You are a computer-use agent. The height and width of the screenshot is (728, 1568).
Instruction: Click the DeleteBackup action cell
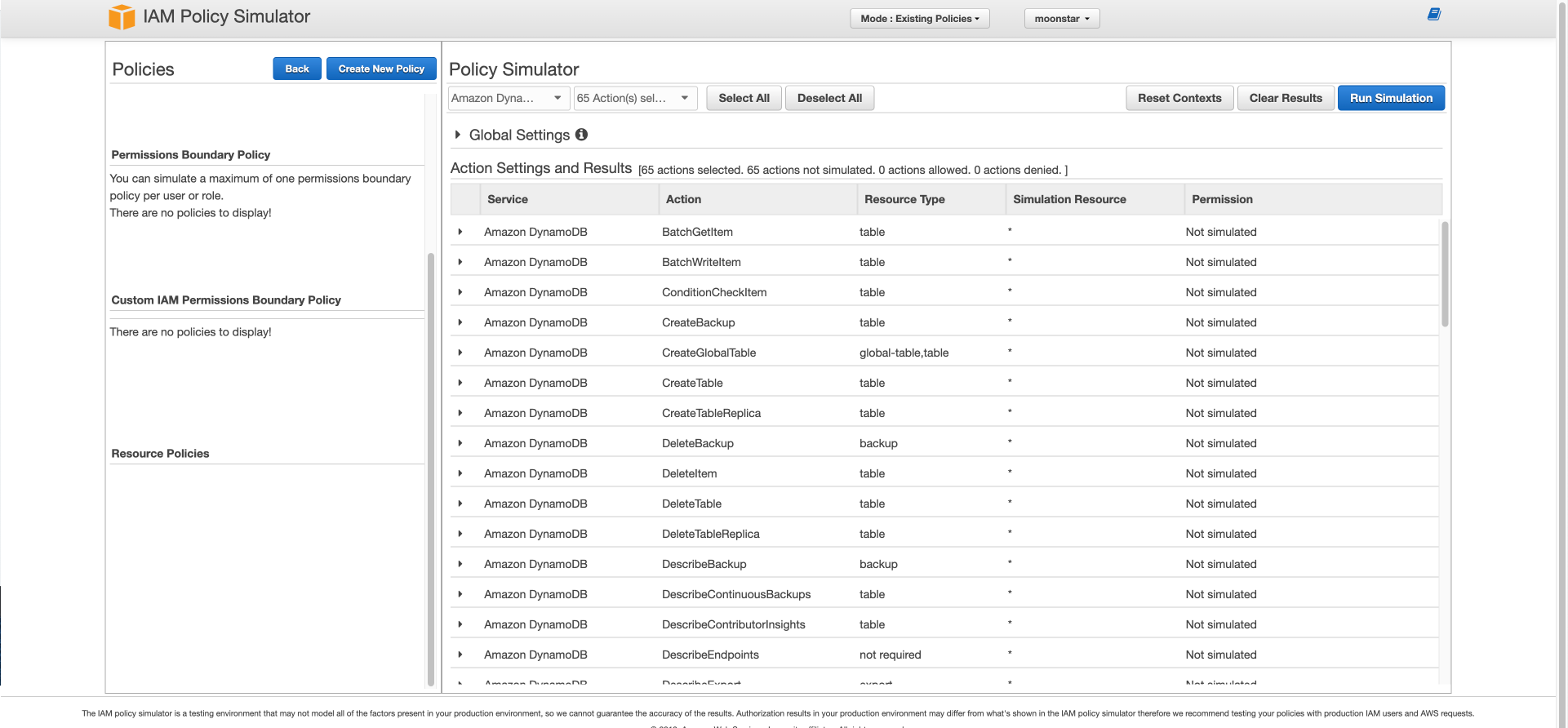pos(698,443)
